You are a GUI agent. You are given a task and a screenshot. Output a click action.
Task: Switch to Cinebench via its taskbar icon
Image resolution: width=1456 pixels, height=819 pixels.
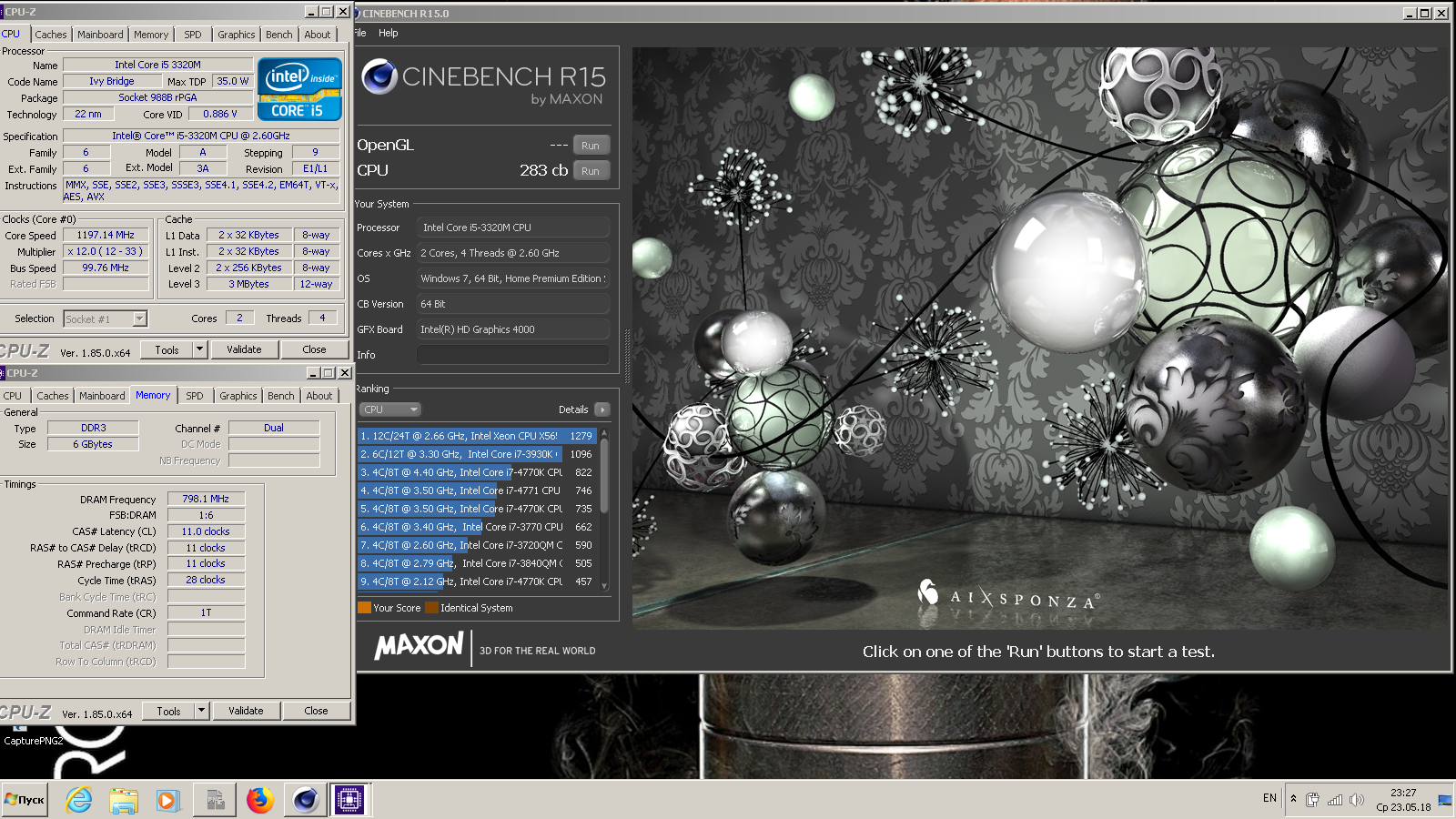click(305, 800)
